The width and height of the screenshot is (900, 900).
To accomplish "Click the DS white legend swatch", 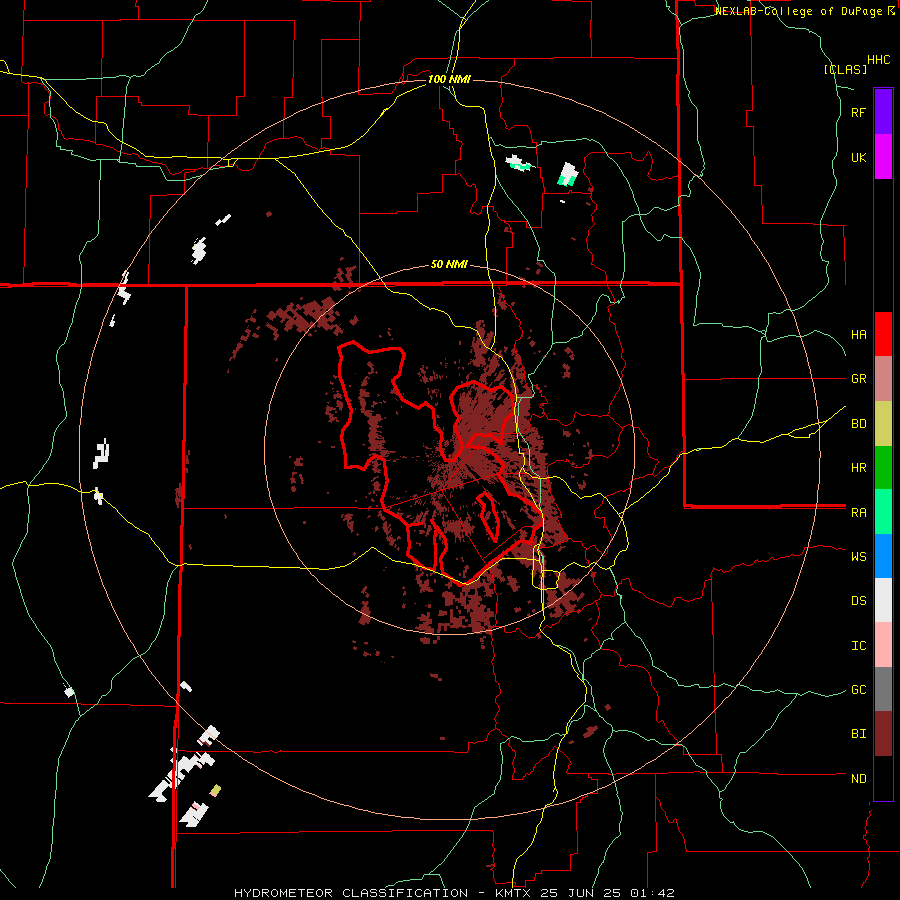I will click(883, 600).
